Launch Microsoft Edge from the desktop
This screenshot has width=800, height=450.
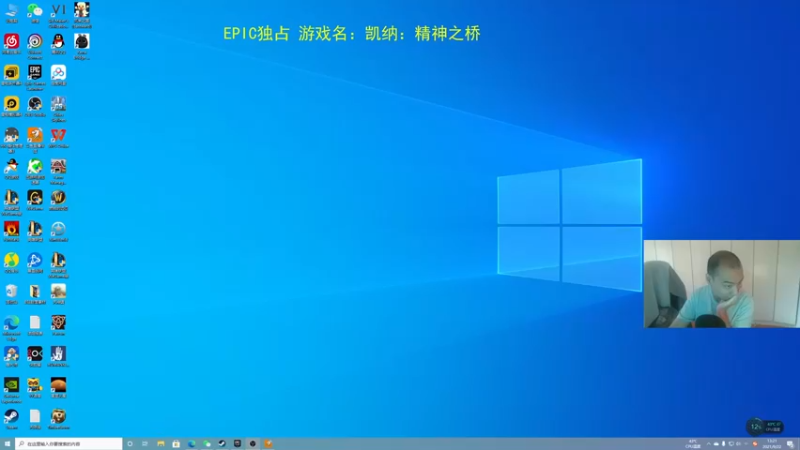click(x=11, y=328)
